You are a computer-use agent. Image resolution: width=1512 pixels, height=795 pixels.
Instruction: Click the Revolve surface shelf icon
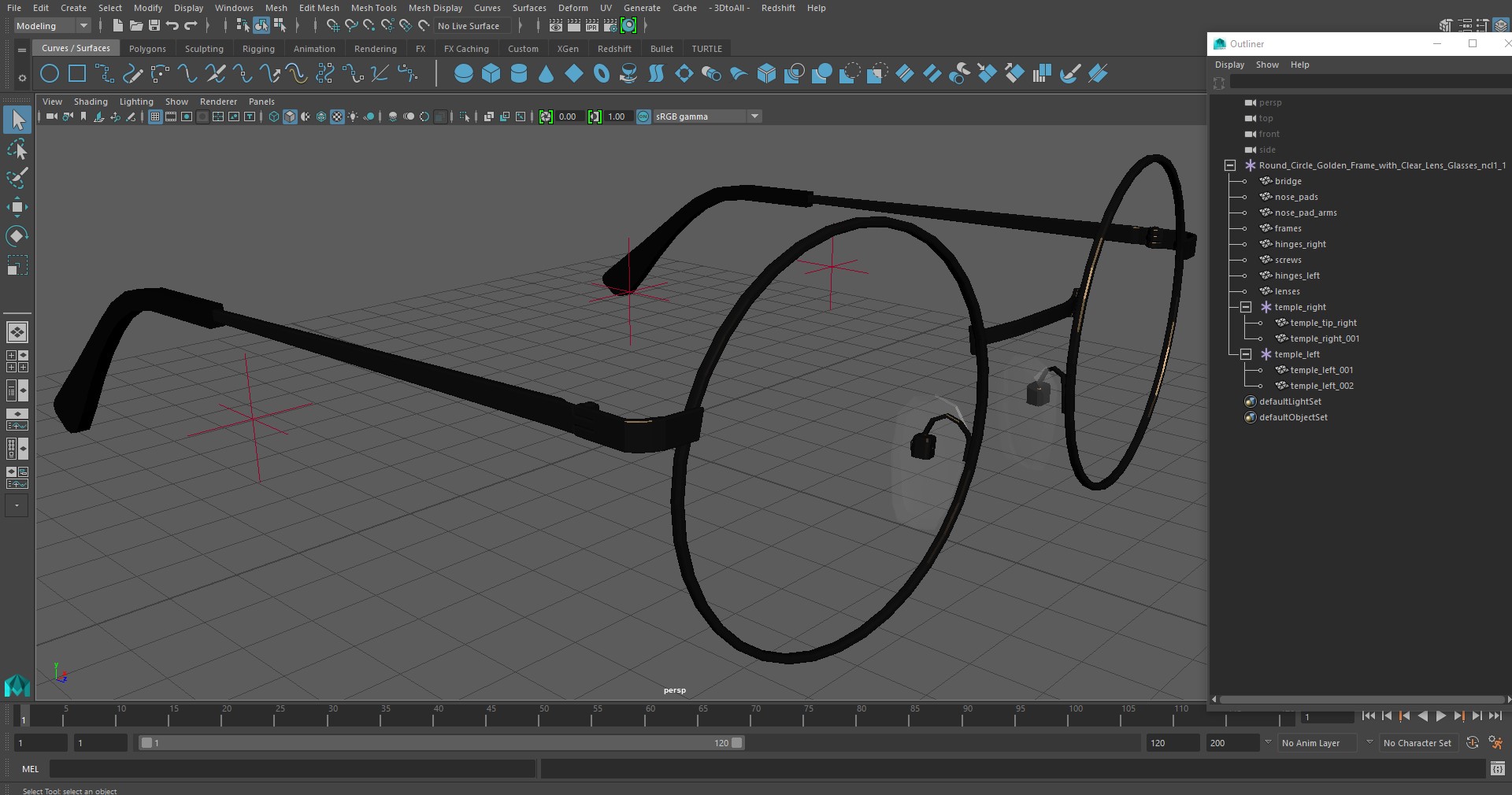629,74
